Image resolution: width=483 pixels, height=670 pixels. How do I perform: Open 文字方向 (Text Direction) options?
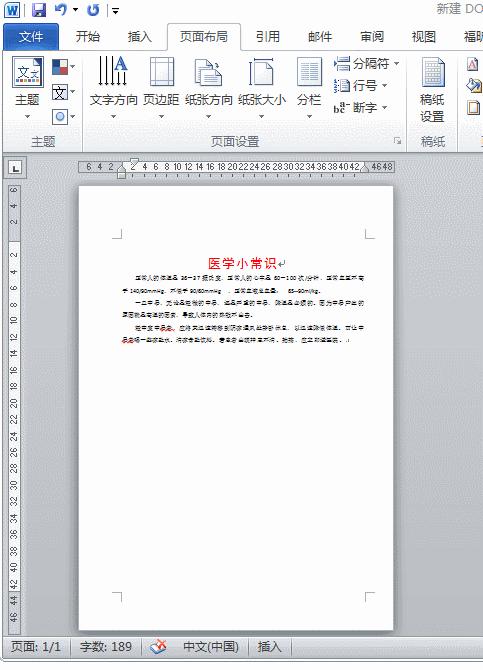coord(113,88)
